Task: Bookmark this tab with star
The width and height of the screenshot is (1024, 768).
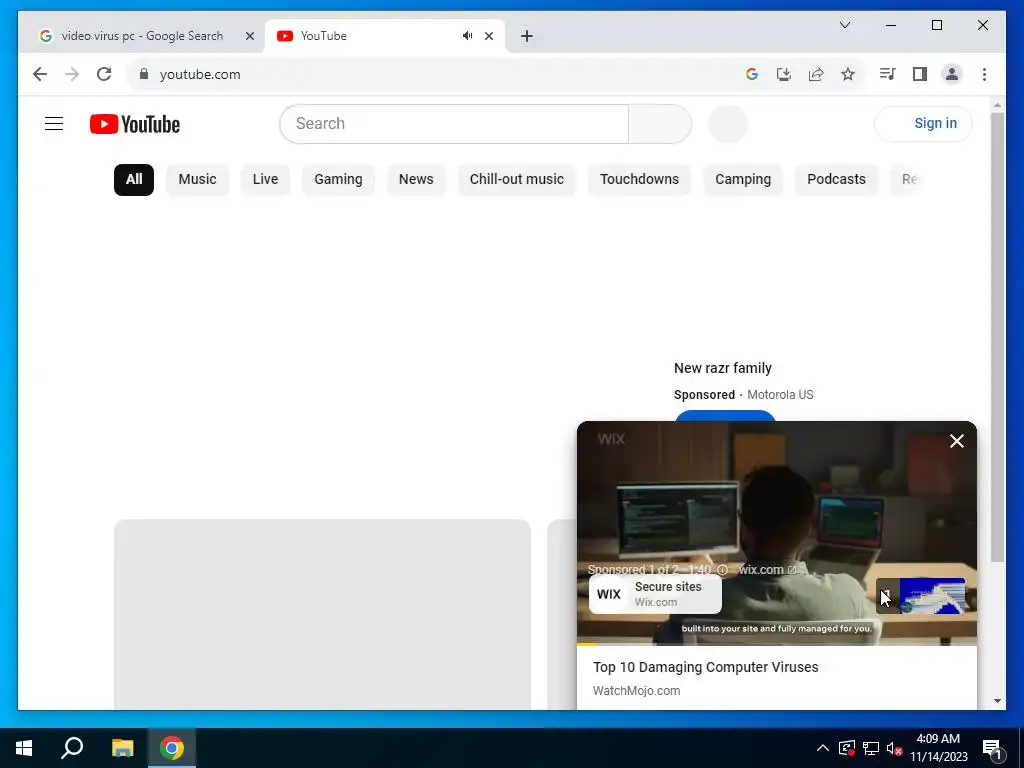Action: (848, 74)
